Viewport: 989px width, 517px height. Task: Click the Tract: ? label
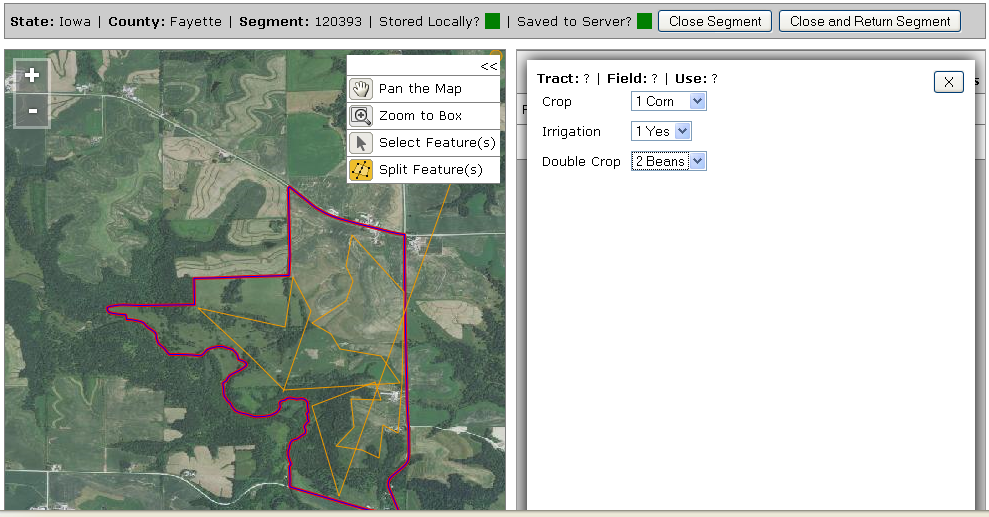[563, 79]
